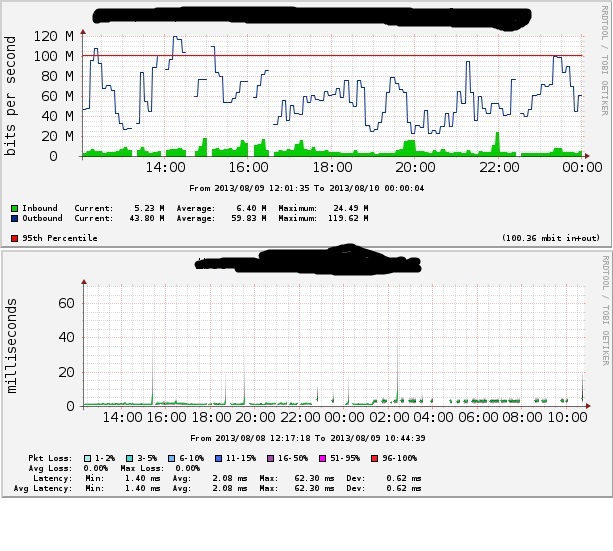Click the 120 M y-axis label

pyautogui.click(x=54, y=36)
